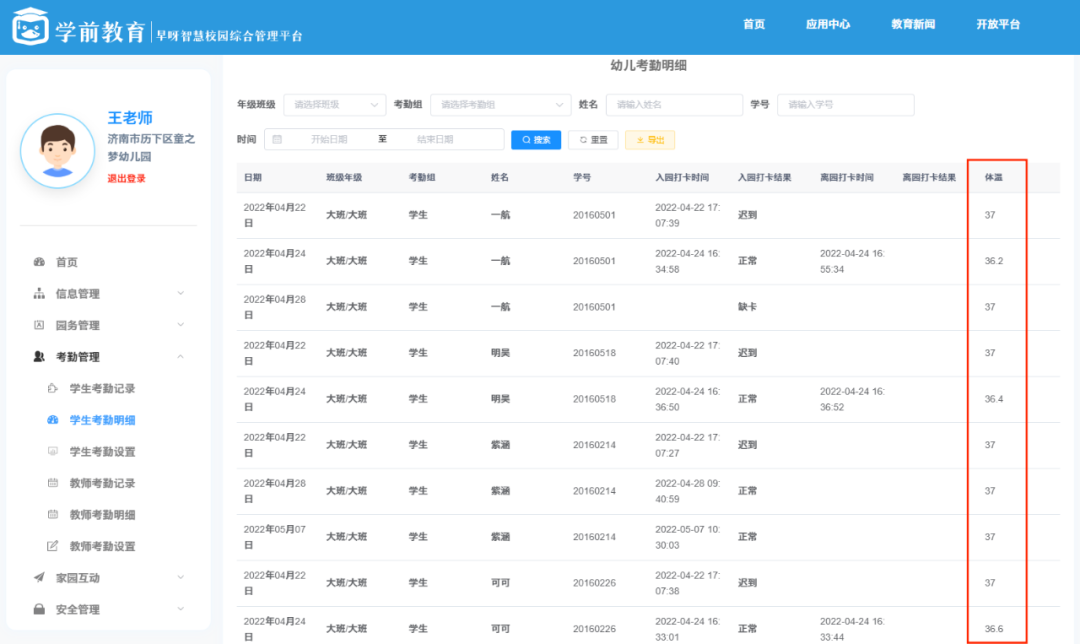
Task: Click the 离园打卡时间 column header
Action: 847,177
